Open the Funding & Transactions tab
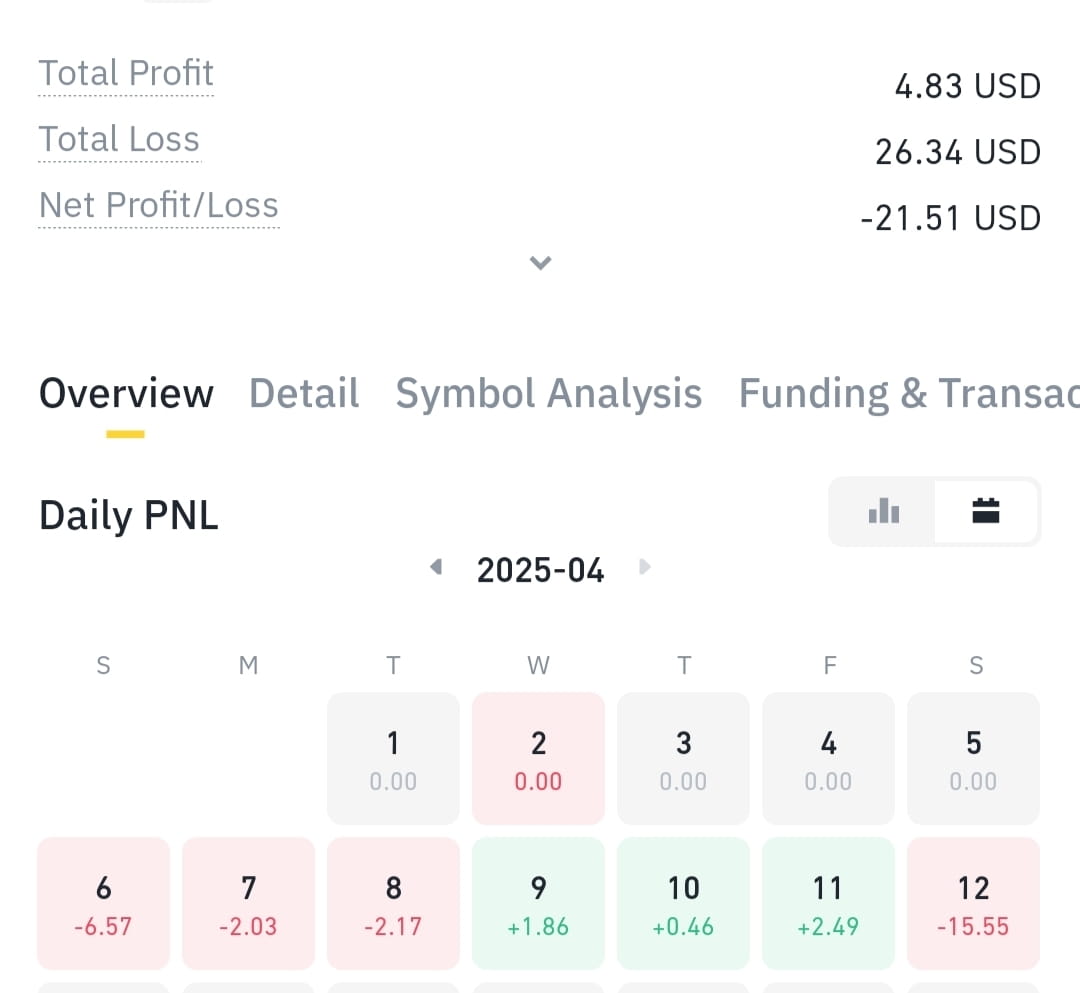This screenshot has height=993, width=1080. tap(908, 394)
